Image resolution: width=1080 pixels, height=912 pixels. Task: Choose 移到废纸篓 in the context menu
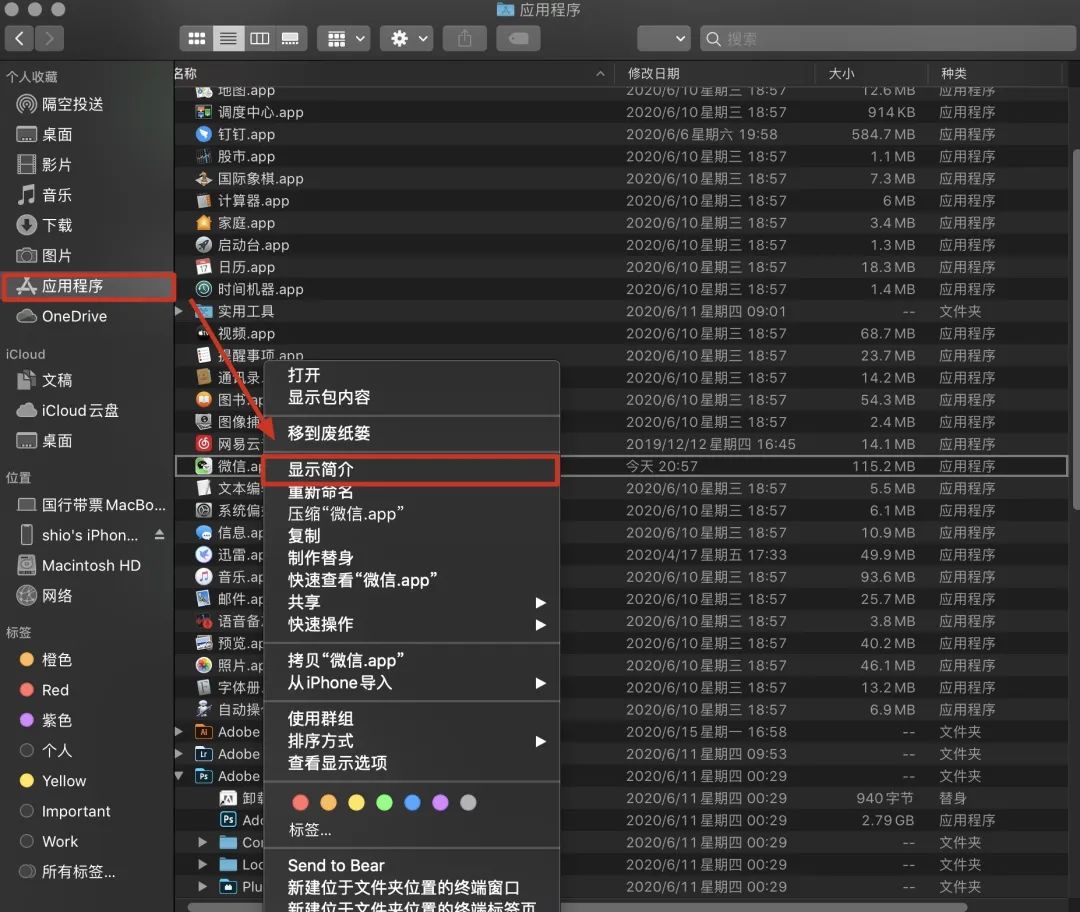pos(411,433)
